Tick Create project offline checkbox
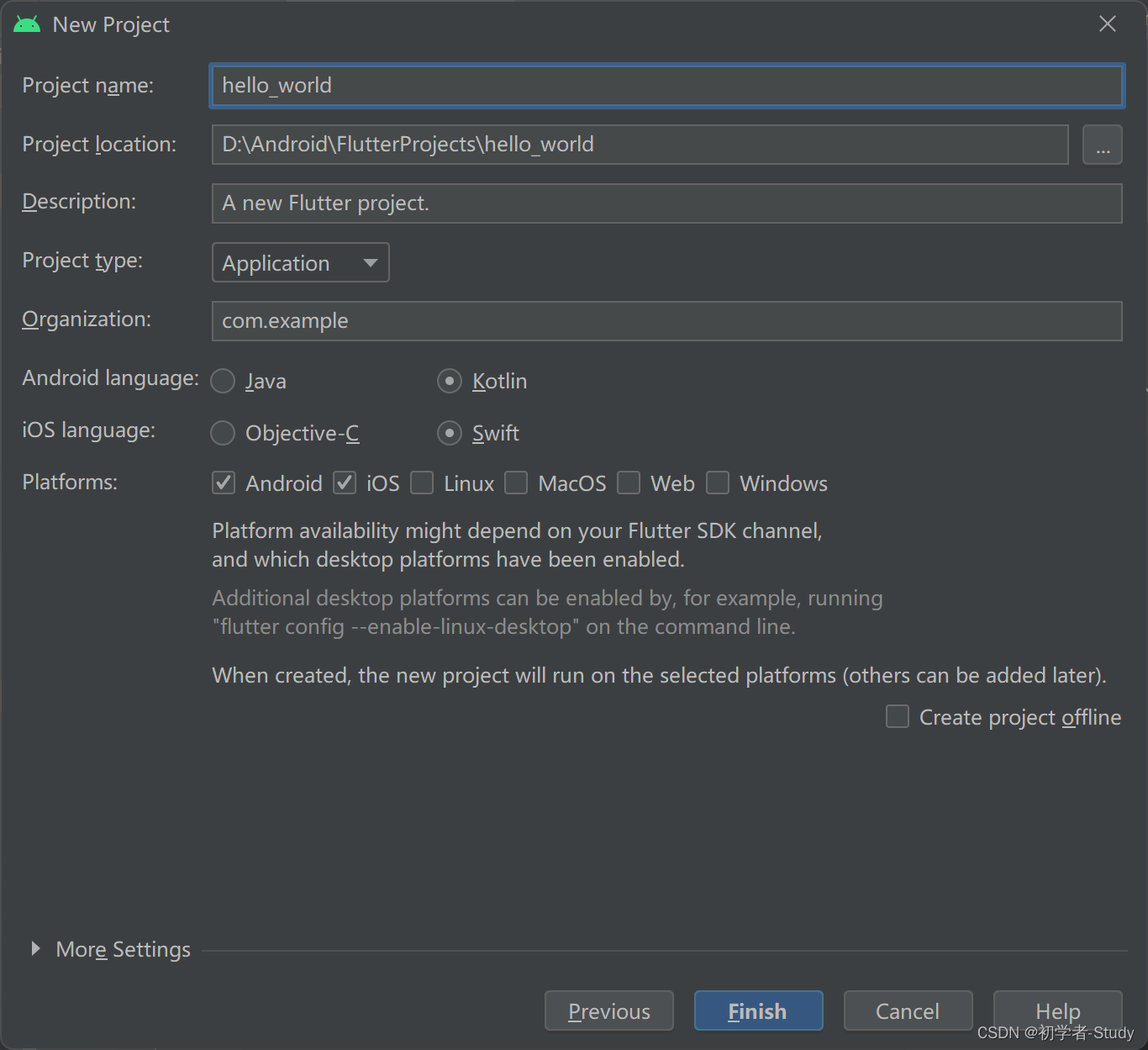The width and height of the screenshot is (1148, 1050). click(898, 716)
